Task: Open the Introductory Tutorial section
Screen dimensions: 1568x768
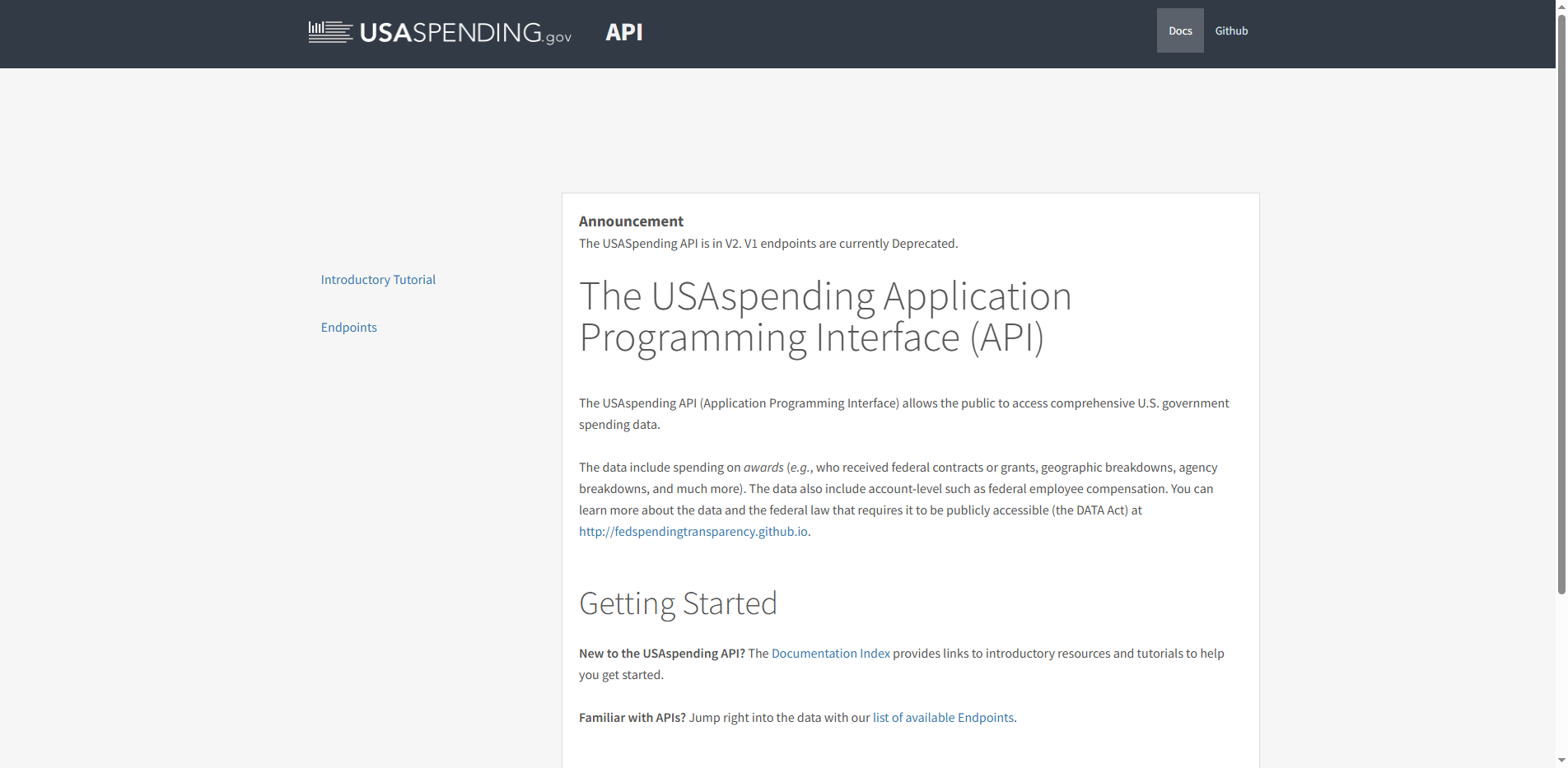Action: (x=378, y=279)
